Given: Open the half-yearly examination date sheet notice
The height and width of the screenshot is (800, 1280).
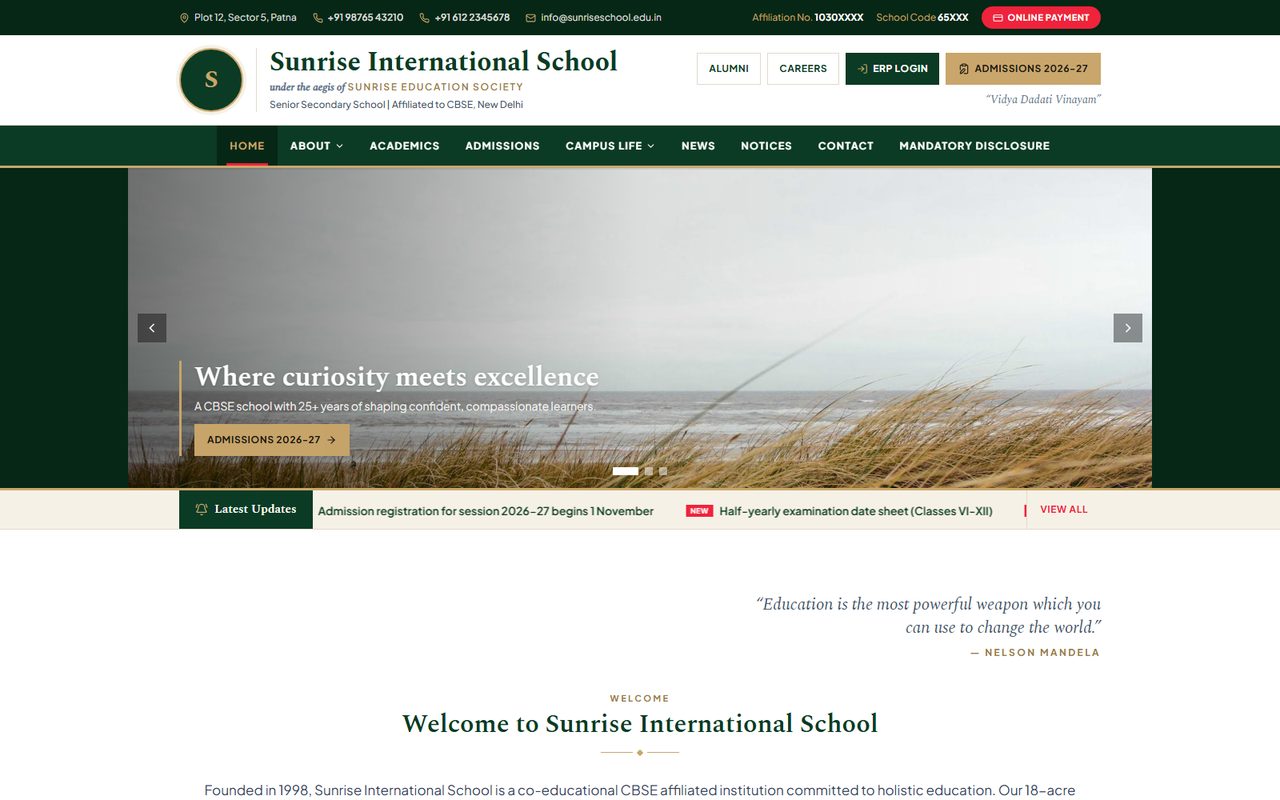Looking at the screenshot, I should point(856,511).
